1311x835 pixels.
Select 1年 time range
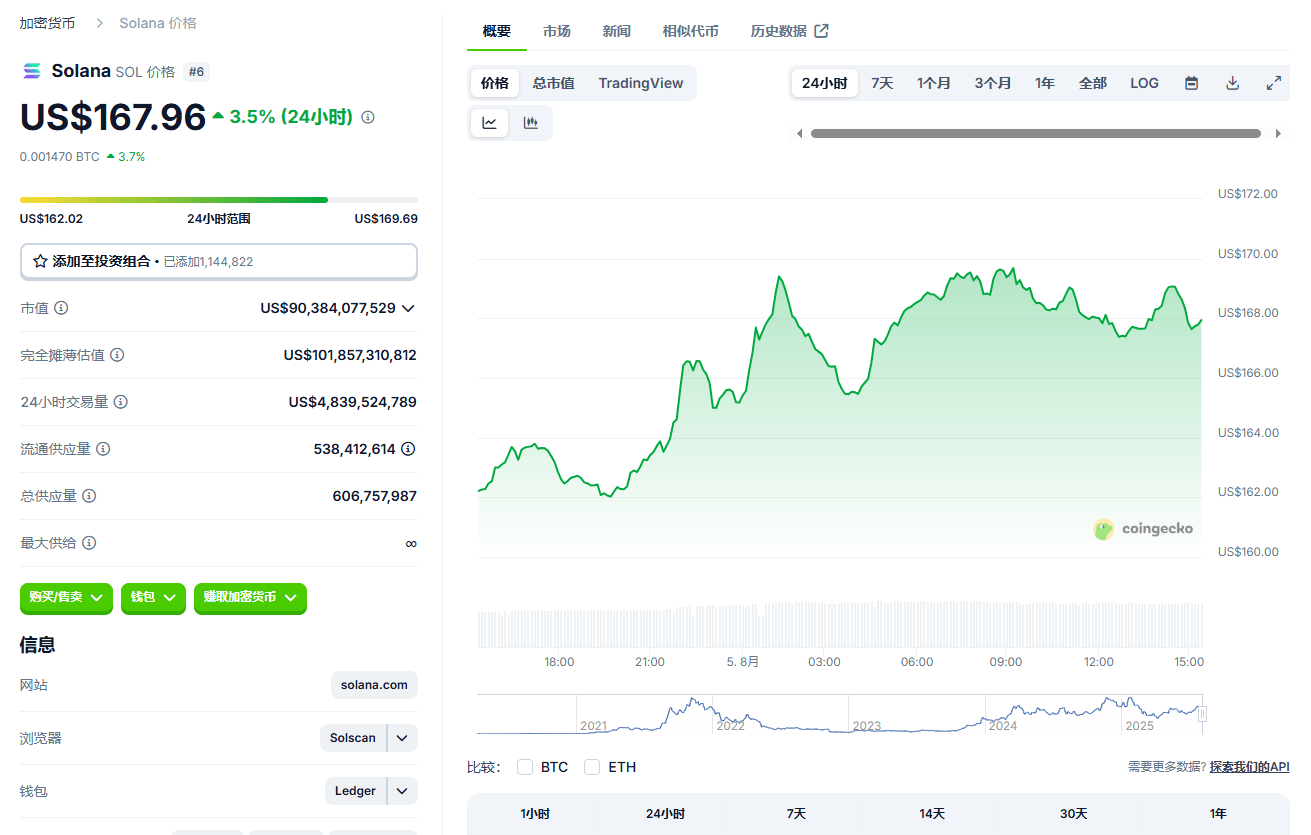click(x=1045, y=83)
